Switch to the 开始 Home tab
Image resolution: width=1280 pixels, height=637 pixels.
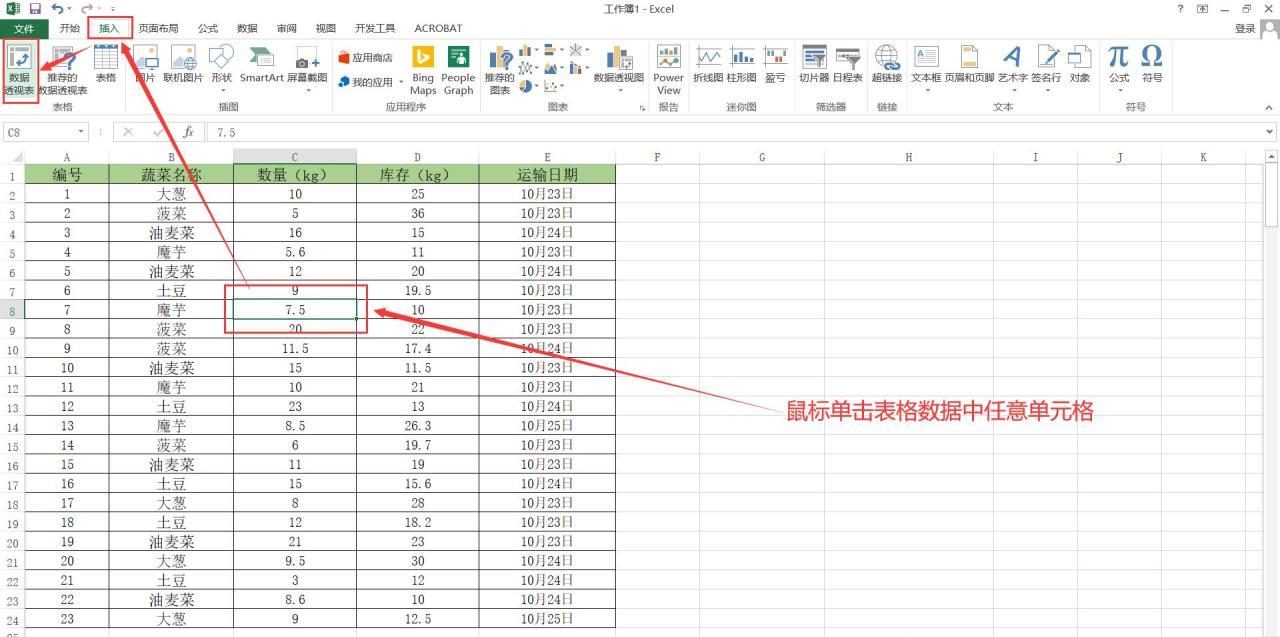tap(69, 28)
